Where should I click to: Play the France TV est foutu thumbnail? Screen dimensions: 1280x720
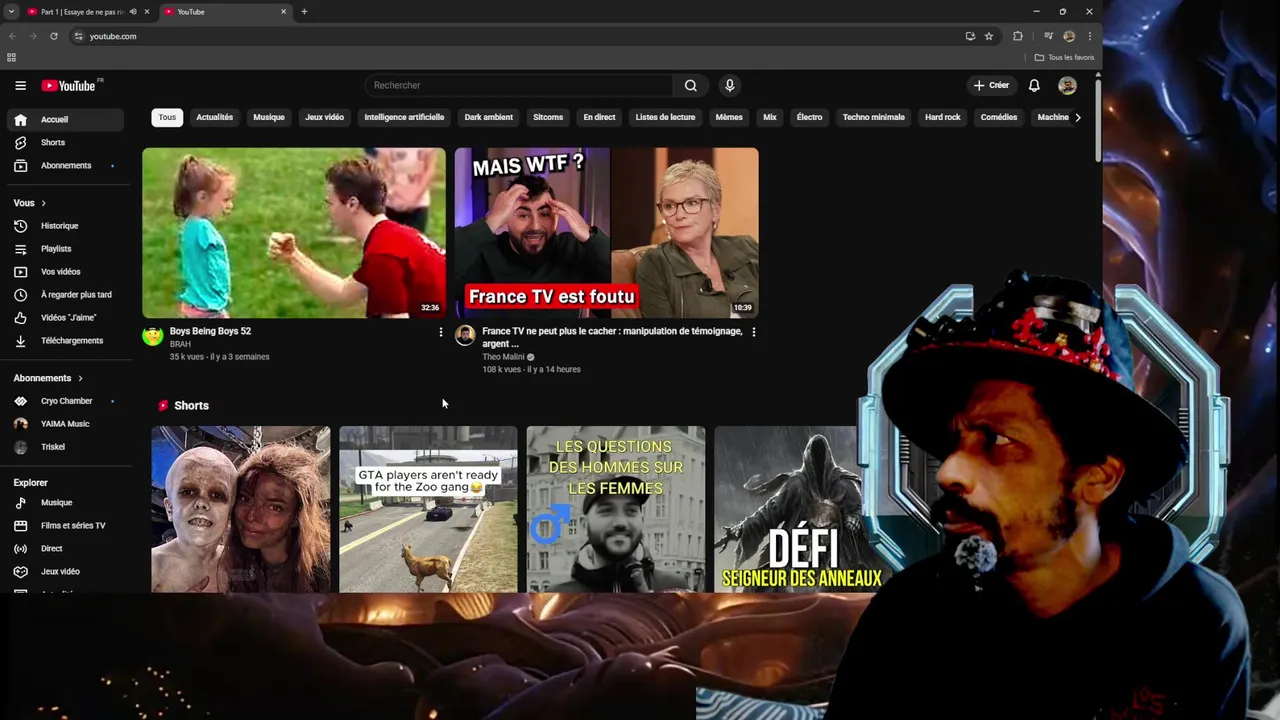pos(607,233)
